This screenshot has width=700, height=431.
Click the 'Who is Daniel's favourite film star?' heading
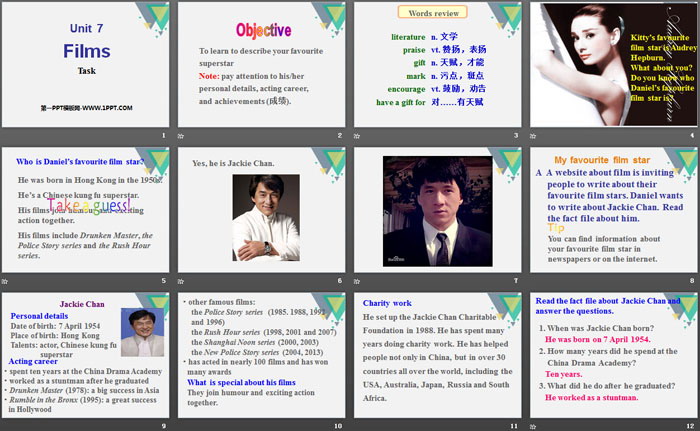[80, 161]
